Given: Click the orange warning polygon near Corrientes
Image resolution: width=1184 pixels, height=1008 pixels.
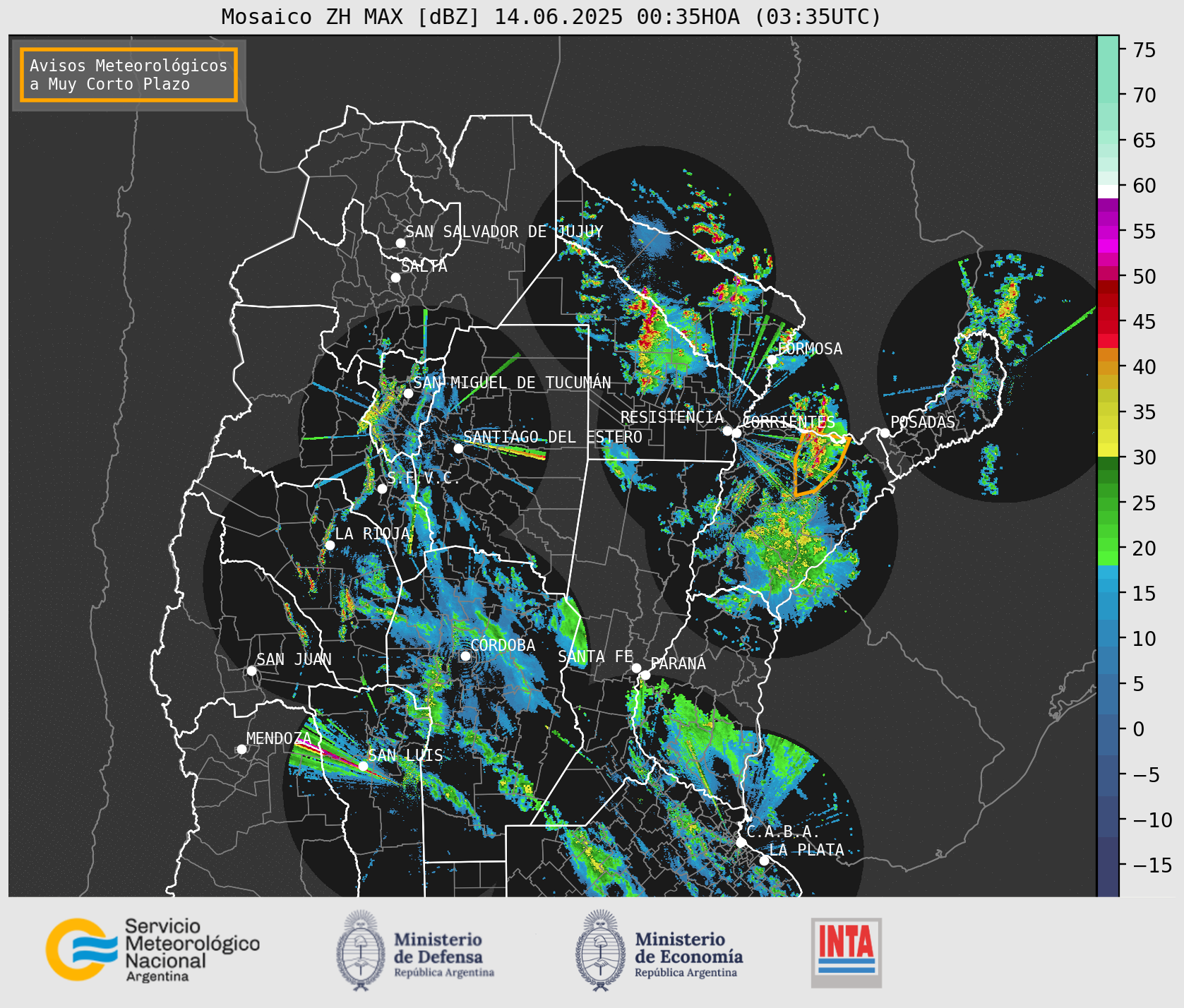Looking at the screenshot, I should click(819, 464).
